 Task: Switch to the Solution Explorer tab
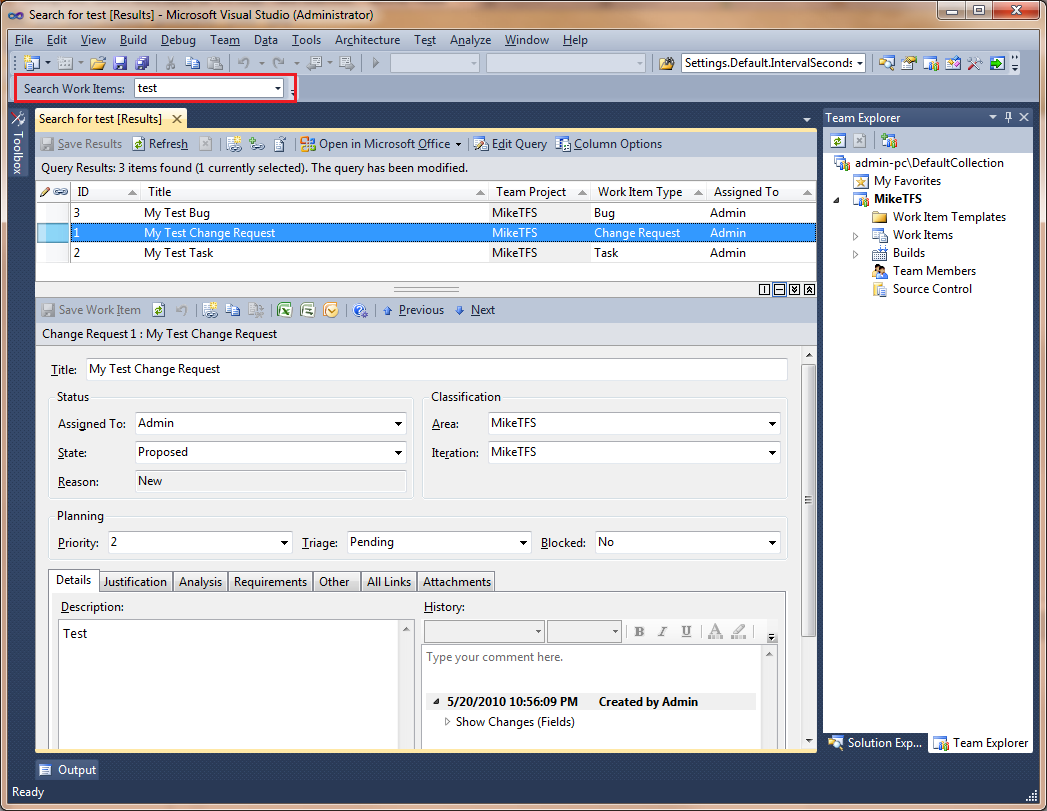coord(876,743)
